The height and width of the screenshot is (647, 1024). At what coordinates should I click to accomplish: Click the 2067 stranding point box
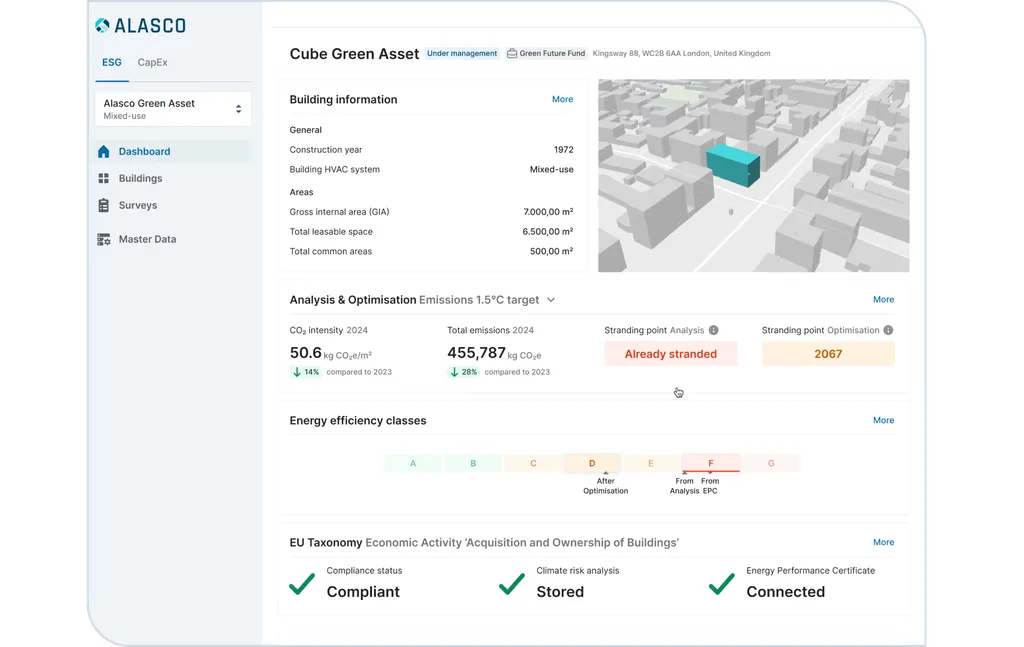coord(828,354)
